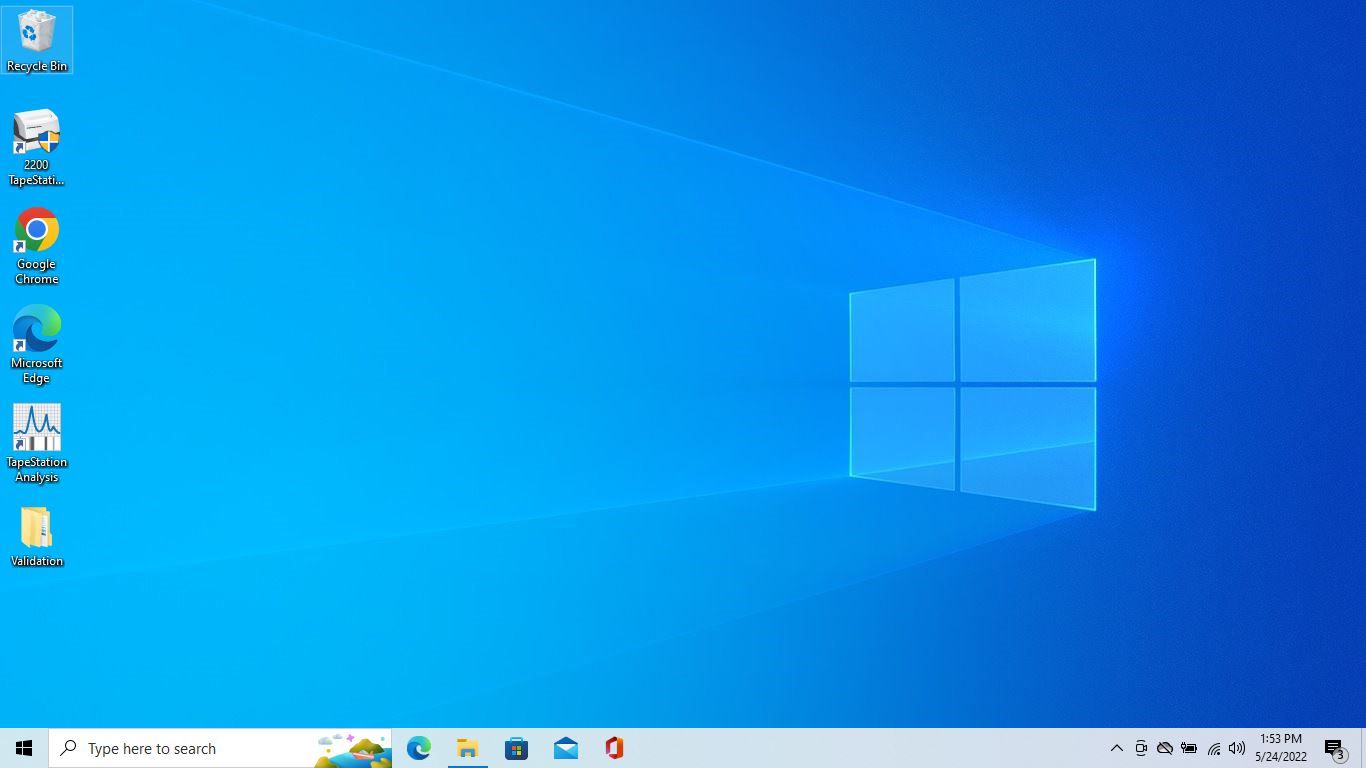Click the Meet Now tray icon
Viewport: 1366px width, 768px height.
point(1141,748)
